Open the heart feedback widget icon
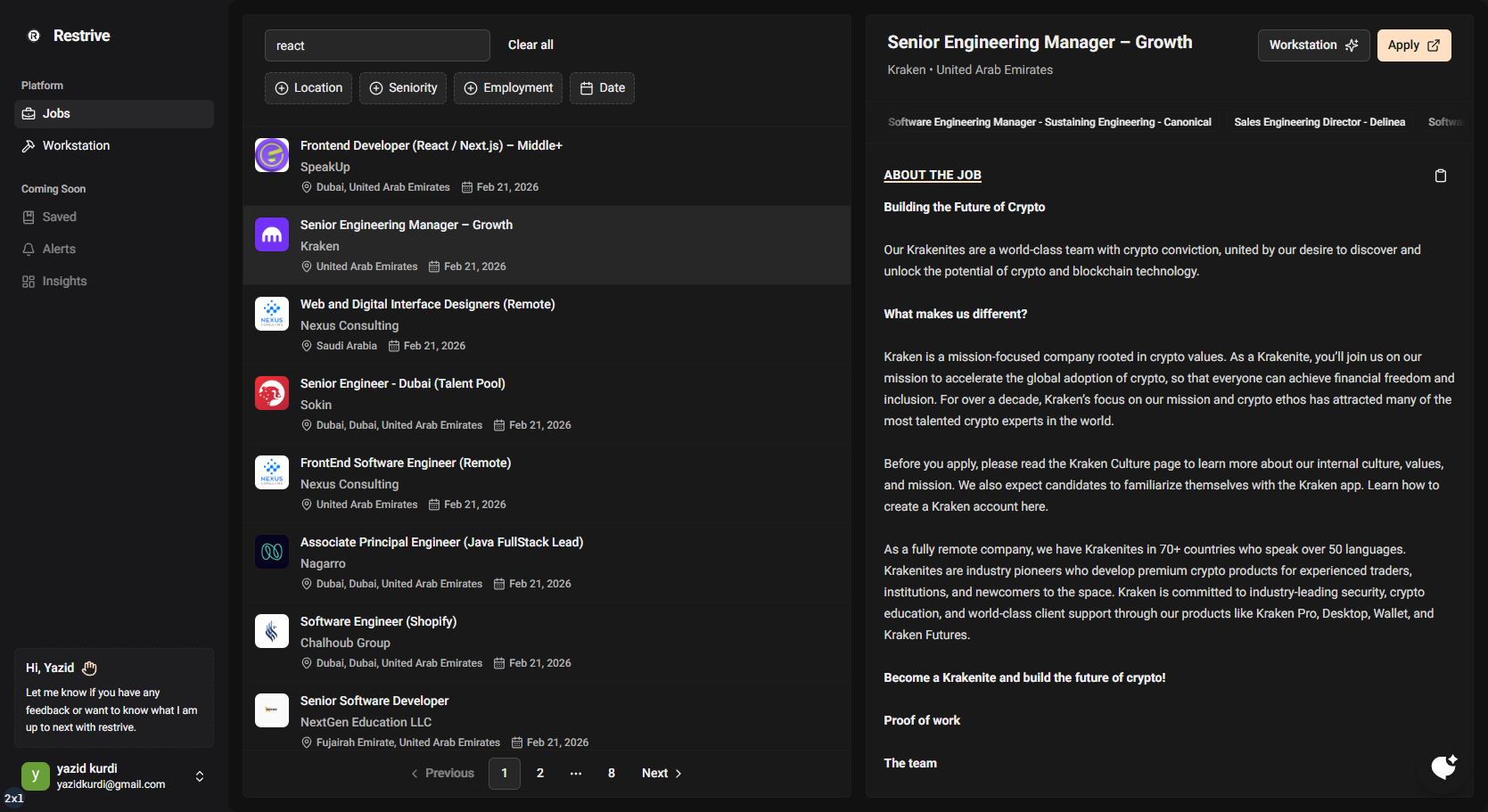The height and width of the screenshot is (812, 1488). (x=1443, y=767)
